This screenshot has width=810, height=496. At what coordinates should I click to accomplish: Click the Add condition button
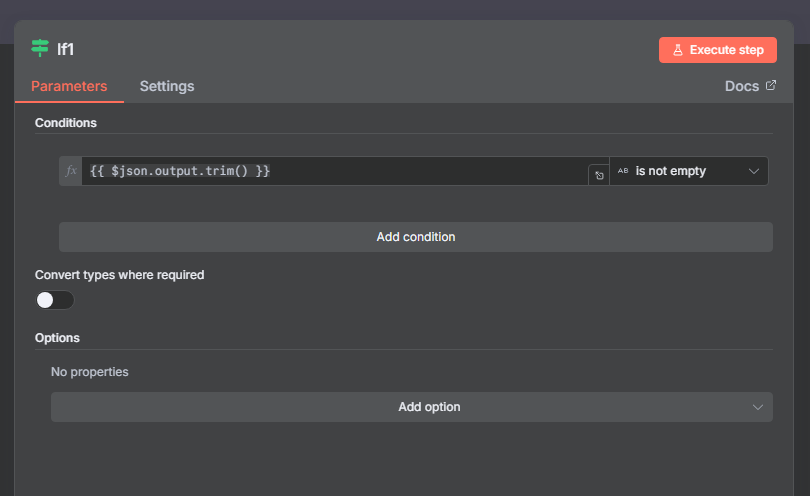[416, 237]
